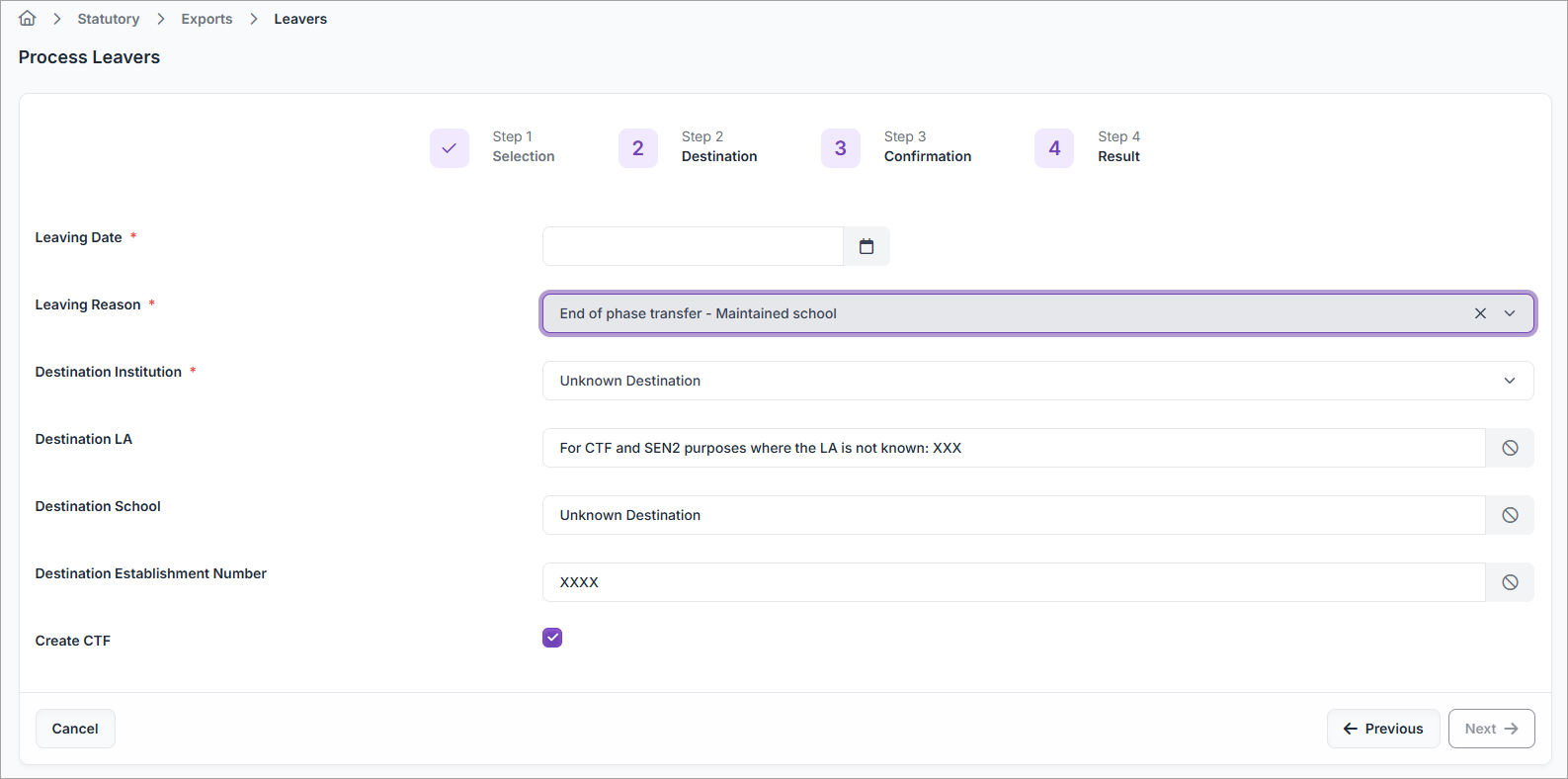Viewport: 1568px width, 779px height.
Task: Click disabled icon beside Establishment Number
Action: [x=1510, y=582]
